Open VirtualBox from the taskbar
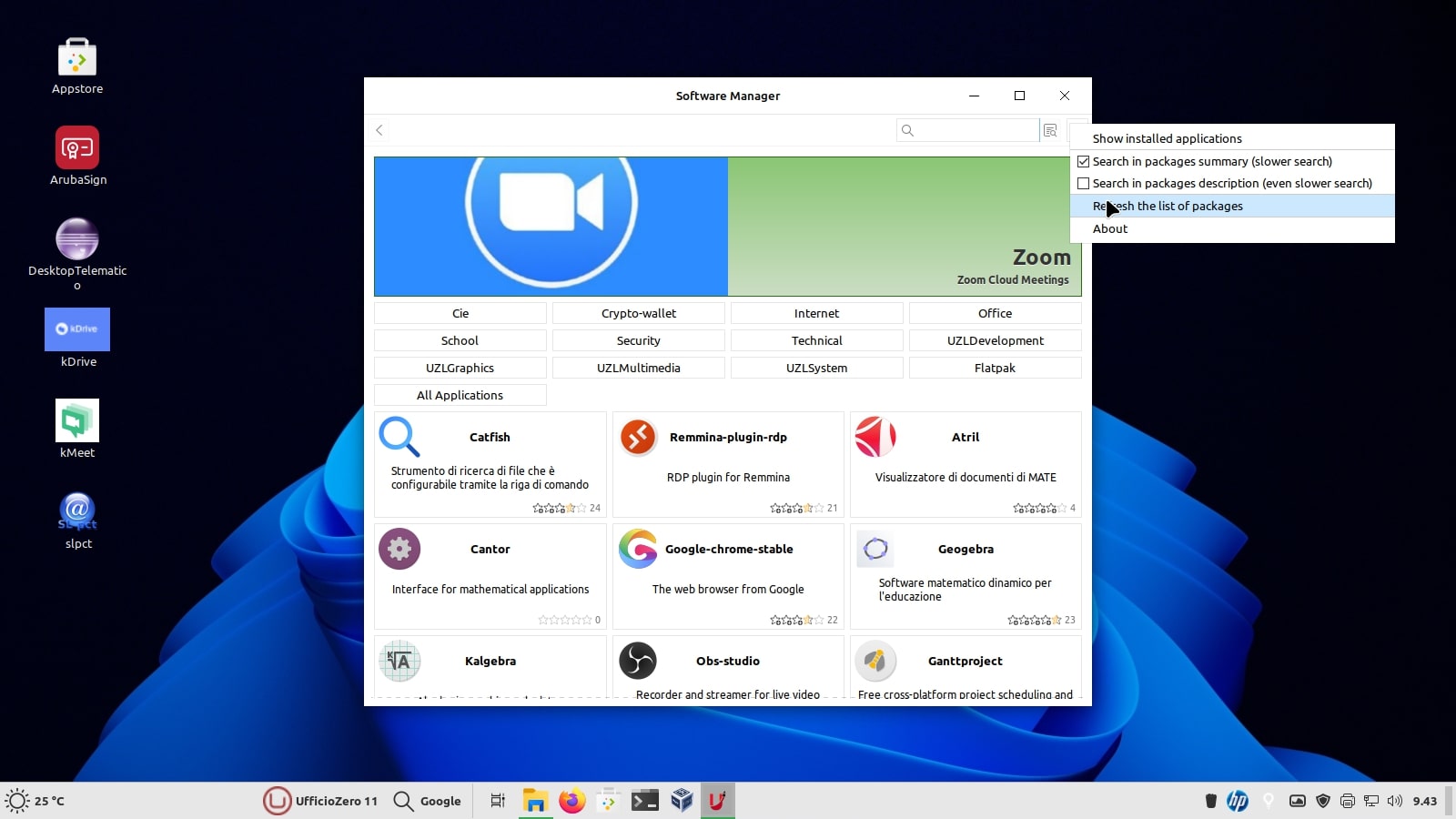This screenshot has width=1456, height=819. click(682, 801)
